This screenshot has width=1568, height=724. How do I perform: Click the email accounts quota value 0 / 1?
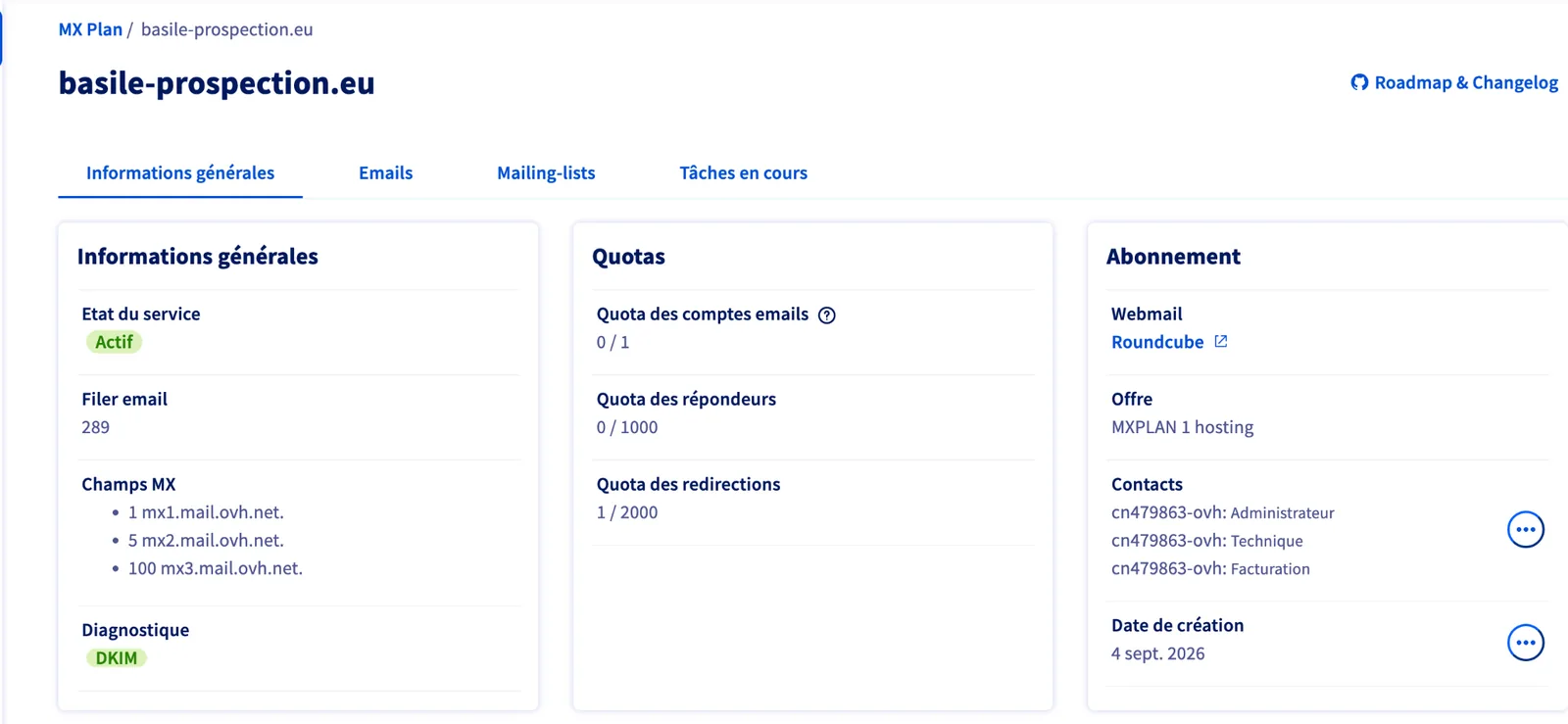[612, 342]
